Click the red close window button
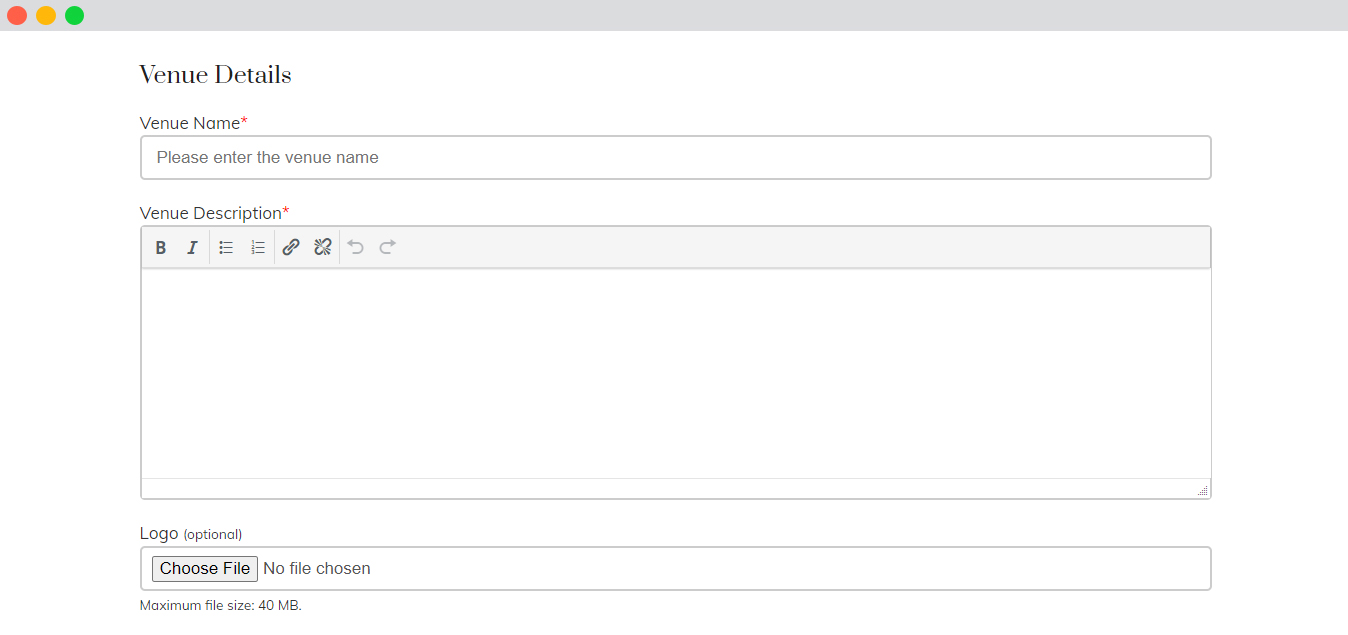Image resolution: width=1348 pixels, height=635 pixels. (17, 15)
